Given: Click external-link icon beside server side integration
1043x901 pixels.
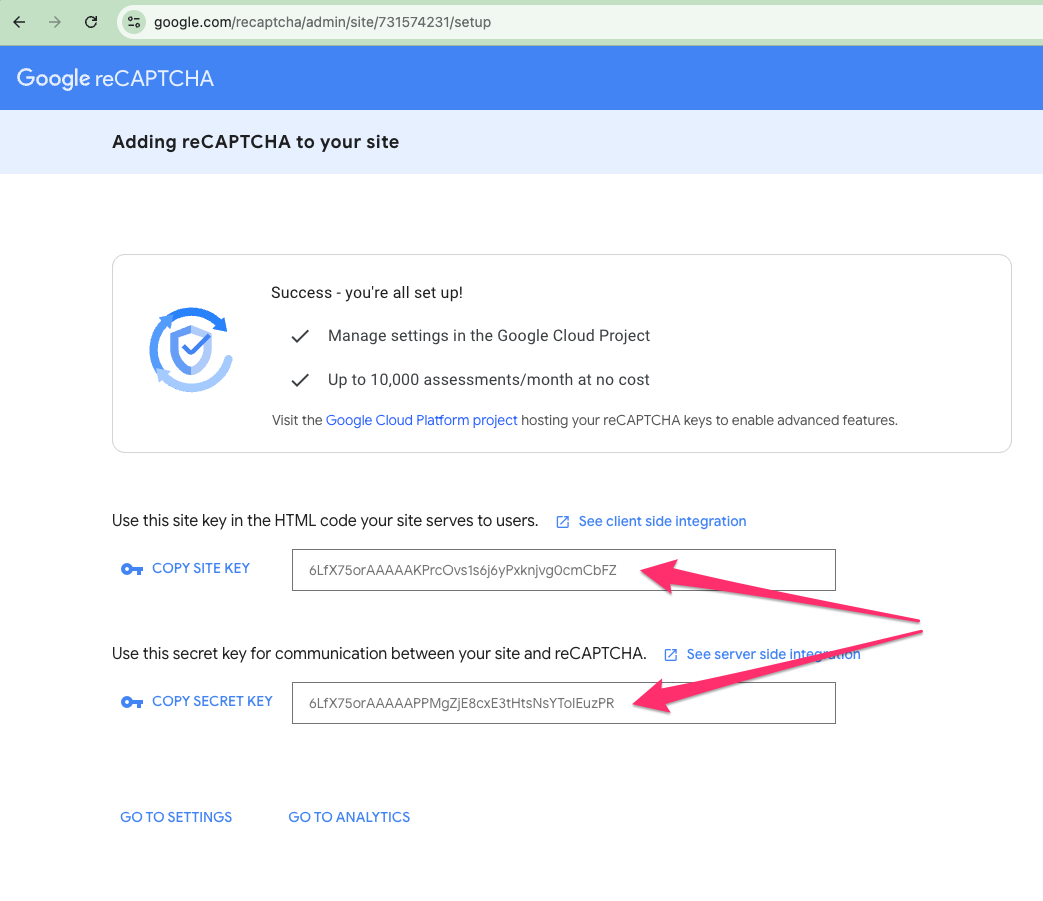Looking at the screenshot, I should click(670, 655).
